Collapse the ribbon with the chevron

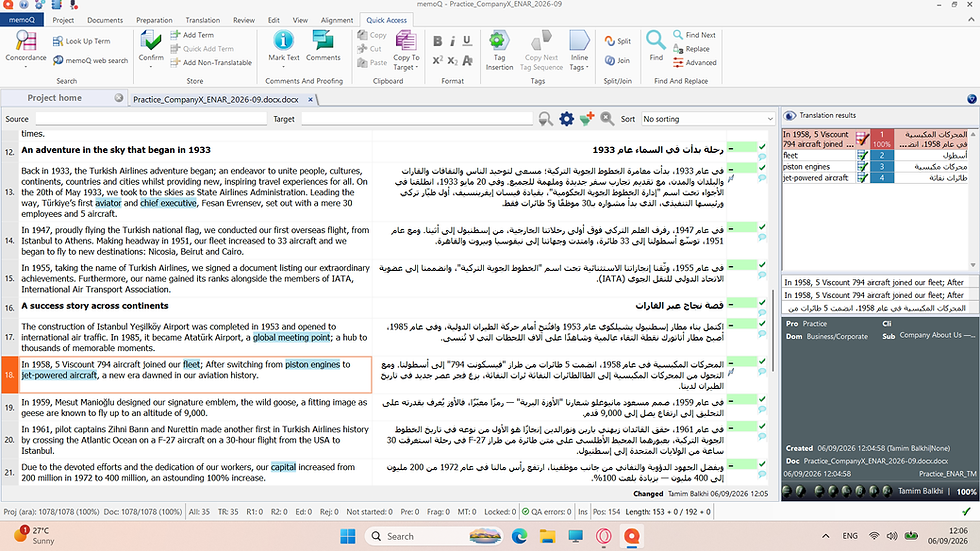pos(971,20)
